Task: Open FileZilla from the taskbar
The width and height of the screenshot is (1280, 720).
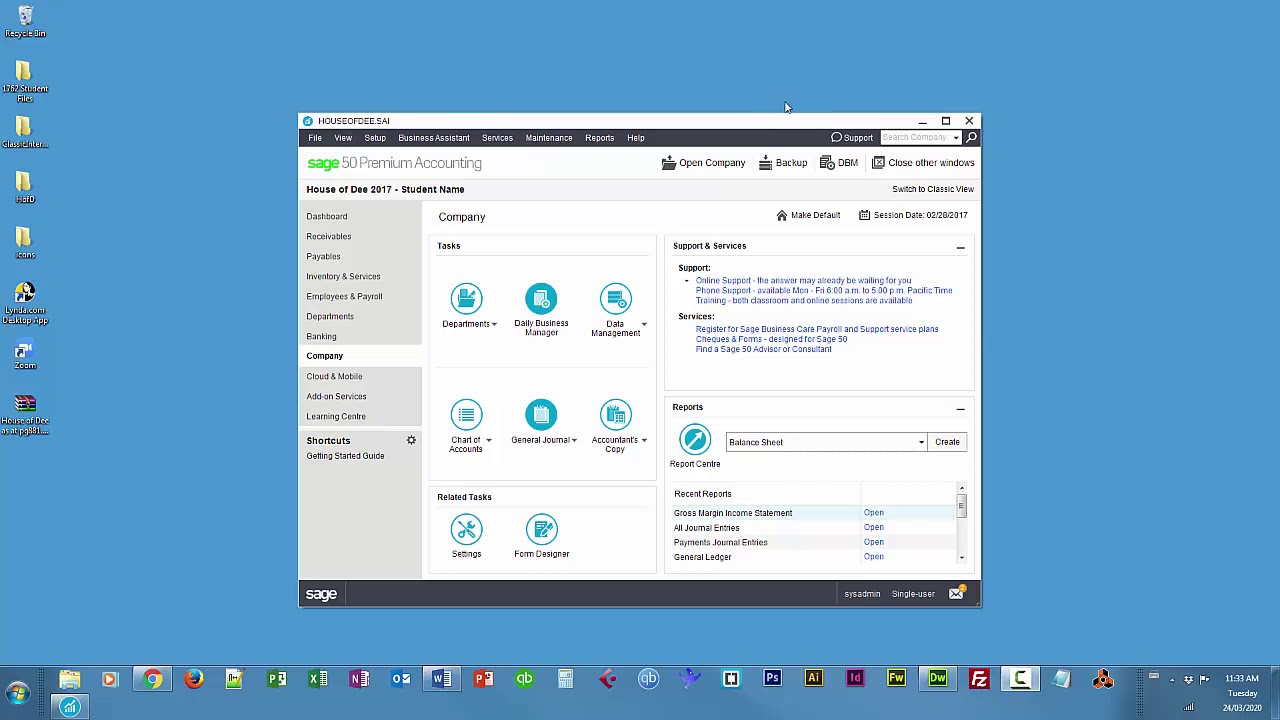Action: 979,680
